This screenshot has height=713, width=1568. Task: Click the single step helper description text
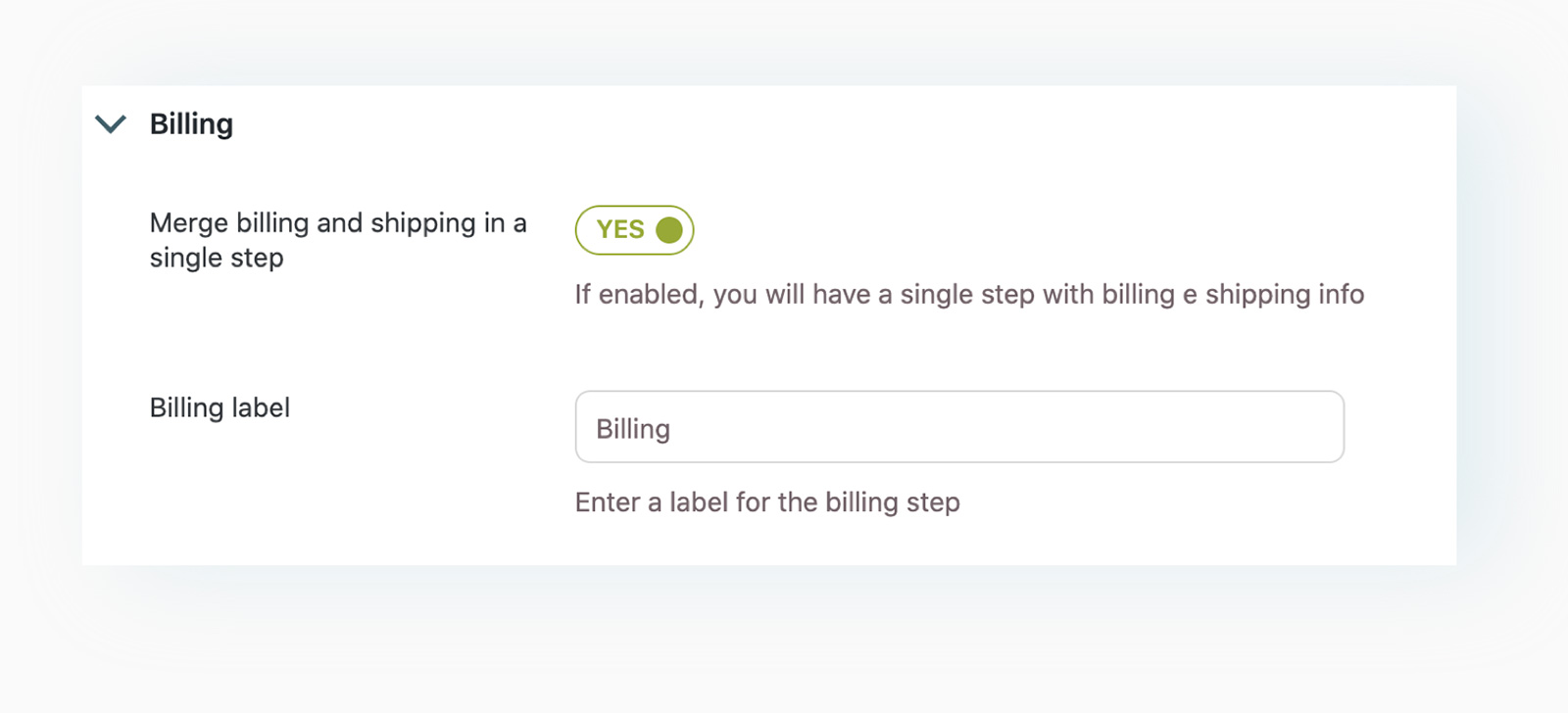click(968, 294)
